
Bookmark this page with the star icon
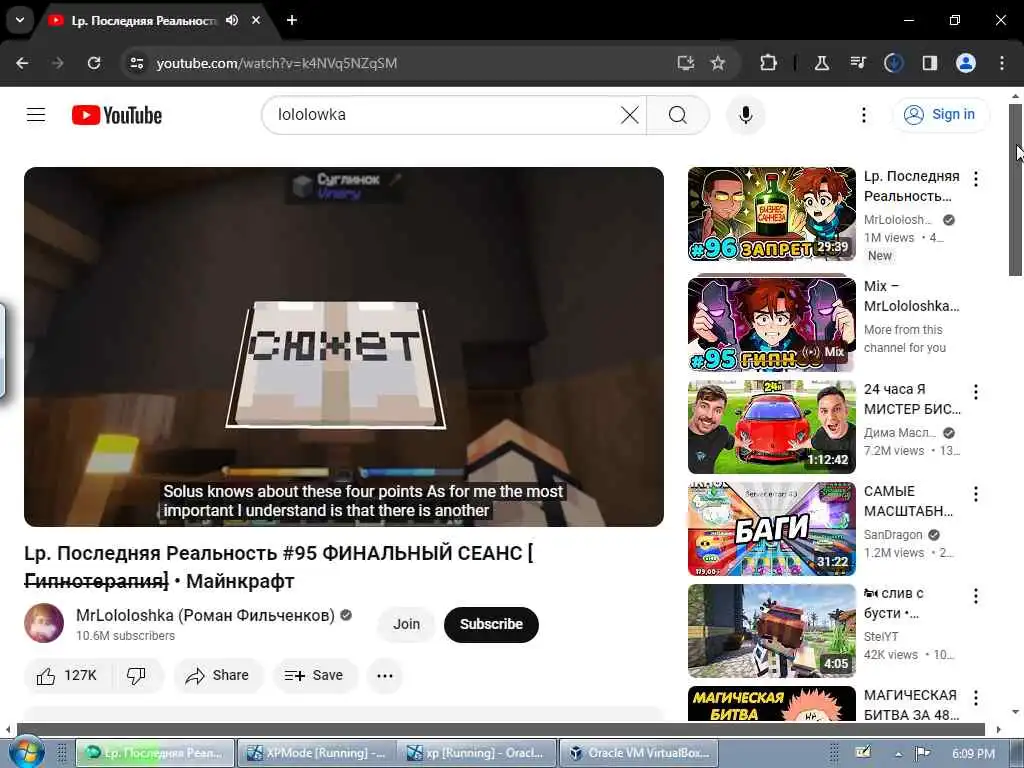click(718, 63)
